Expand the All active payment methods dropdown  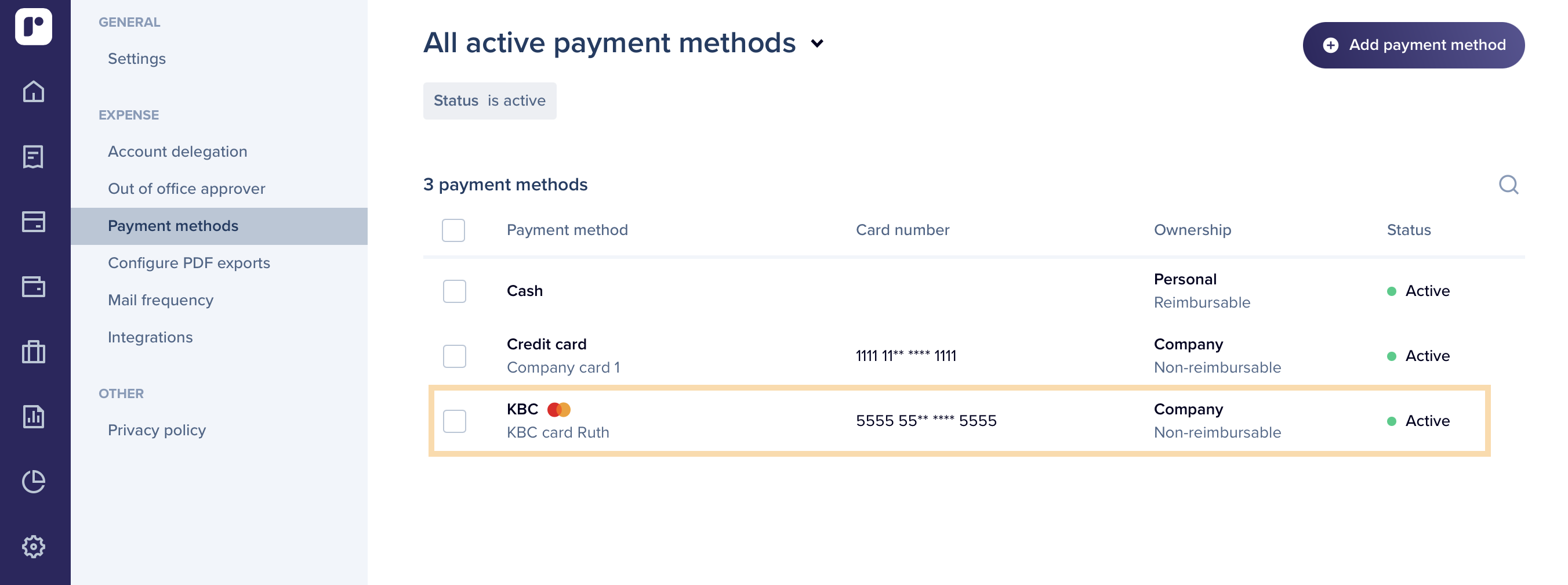pos(817,44)
